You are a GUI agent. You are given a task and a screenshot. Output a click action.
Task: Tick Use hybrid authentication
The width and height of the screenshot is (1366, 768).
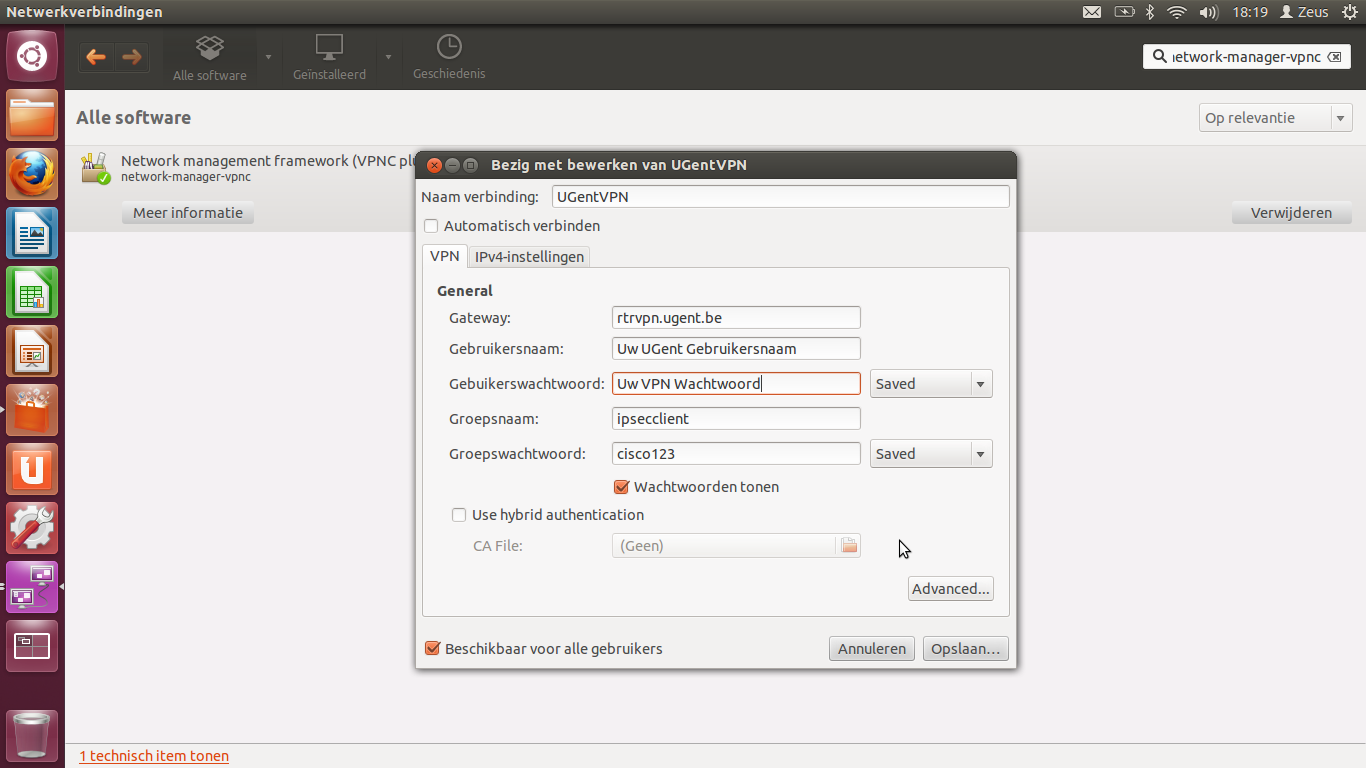click(459, 515)
